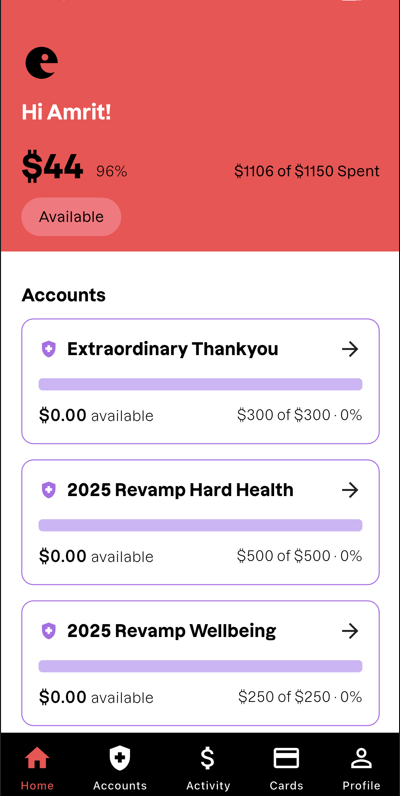Click the Extraordinary Thankyou progress bar
This screenshot has height=796, width=400.
pos(201,384)
